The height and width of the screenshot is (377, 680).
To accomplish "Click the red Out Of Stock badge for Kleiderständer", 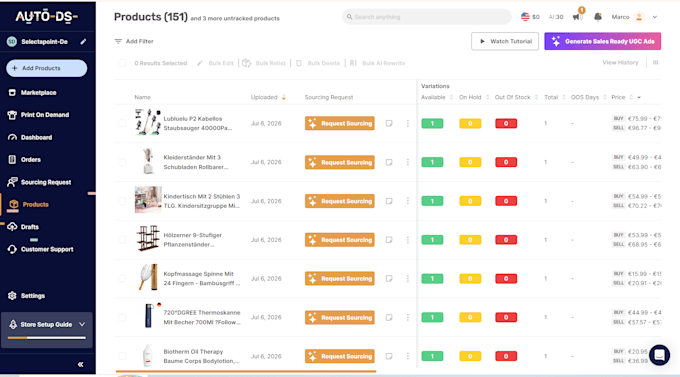I will (x=506, y=162).
